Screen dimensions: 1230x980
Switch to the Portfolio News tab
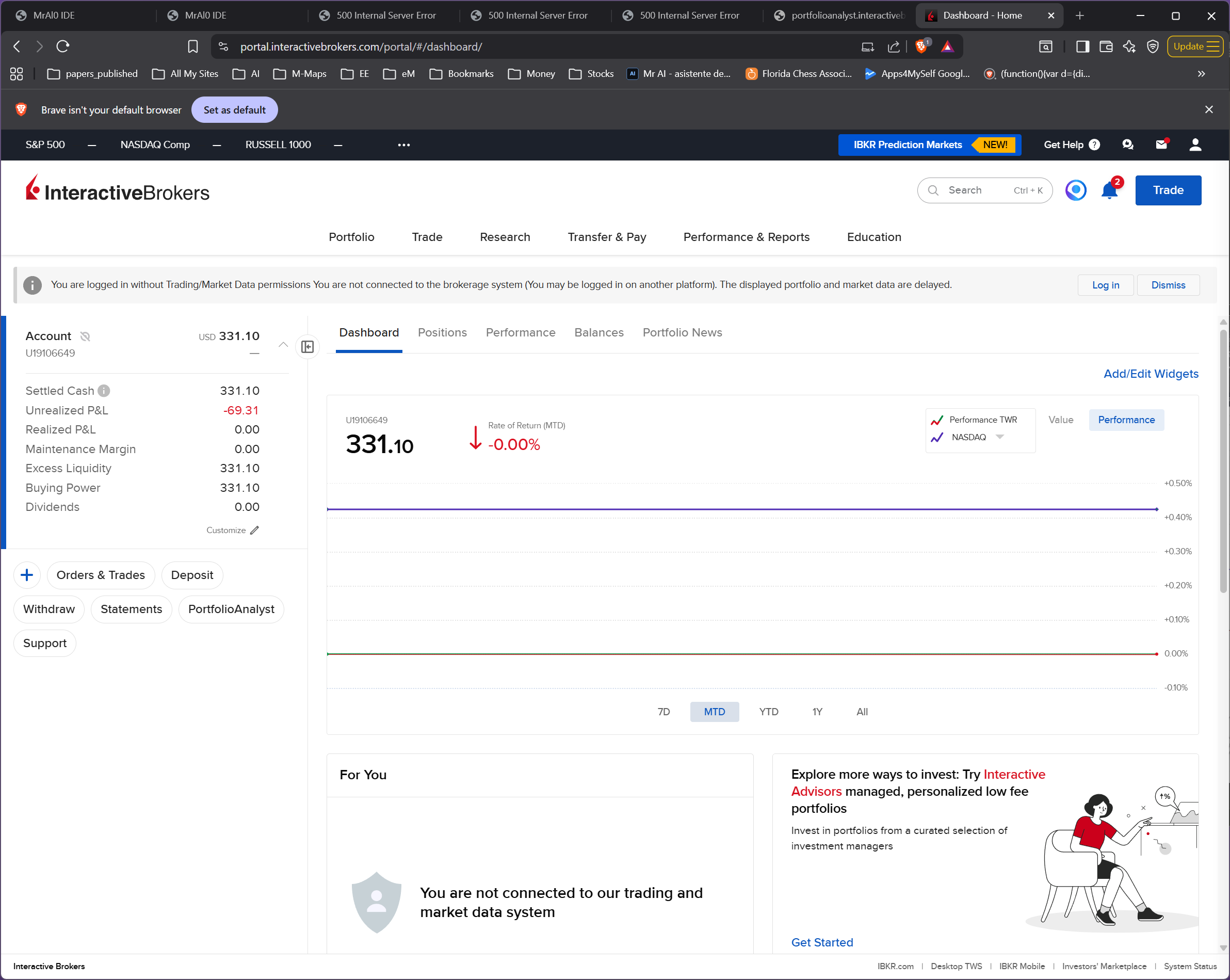click(x=682, y=332)
